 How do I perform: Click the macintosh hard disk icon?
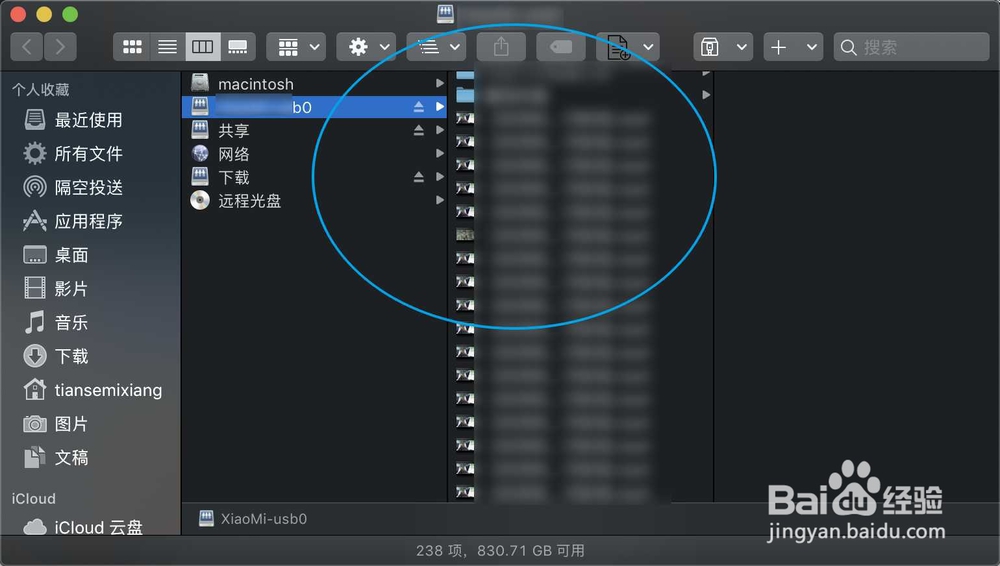[200, 83]
